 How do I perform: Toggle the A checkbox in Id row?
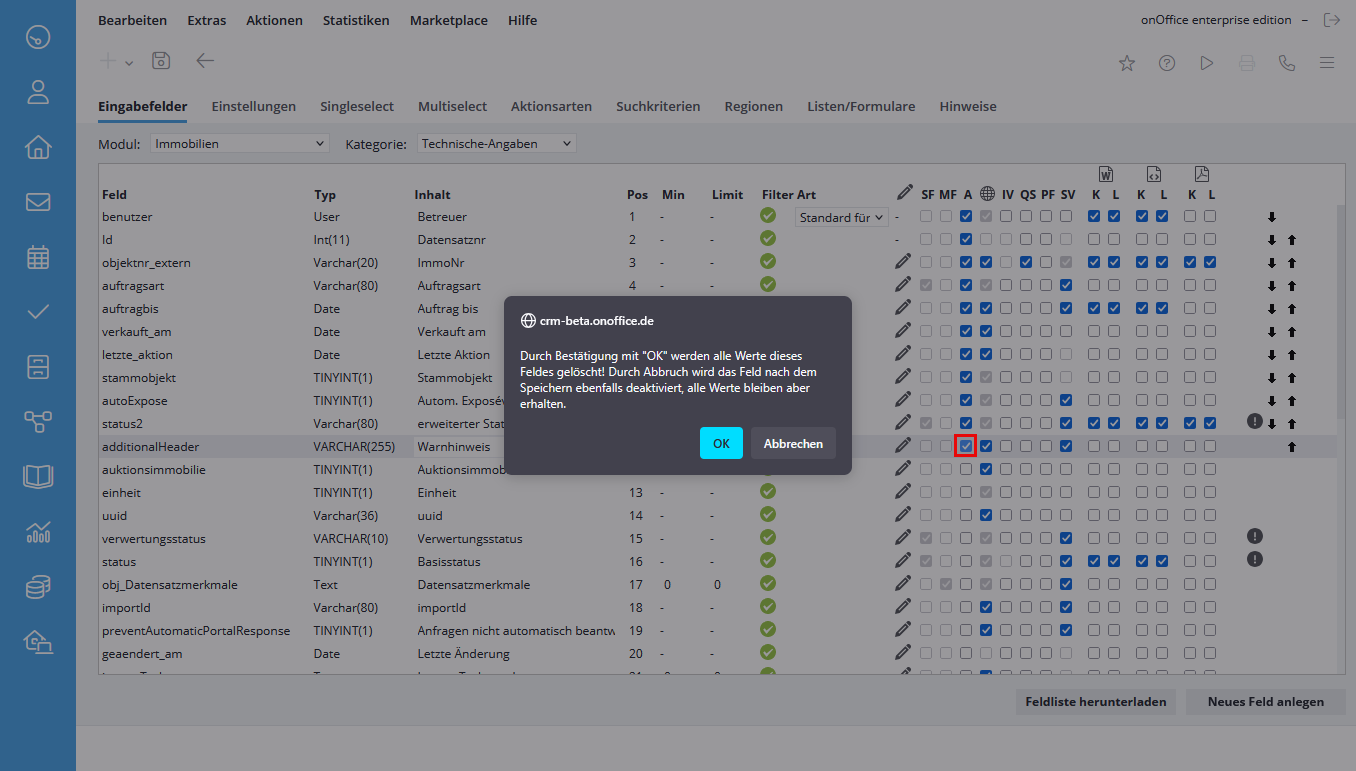[x=966, y=239]
